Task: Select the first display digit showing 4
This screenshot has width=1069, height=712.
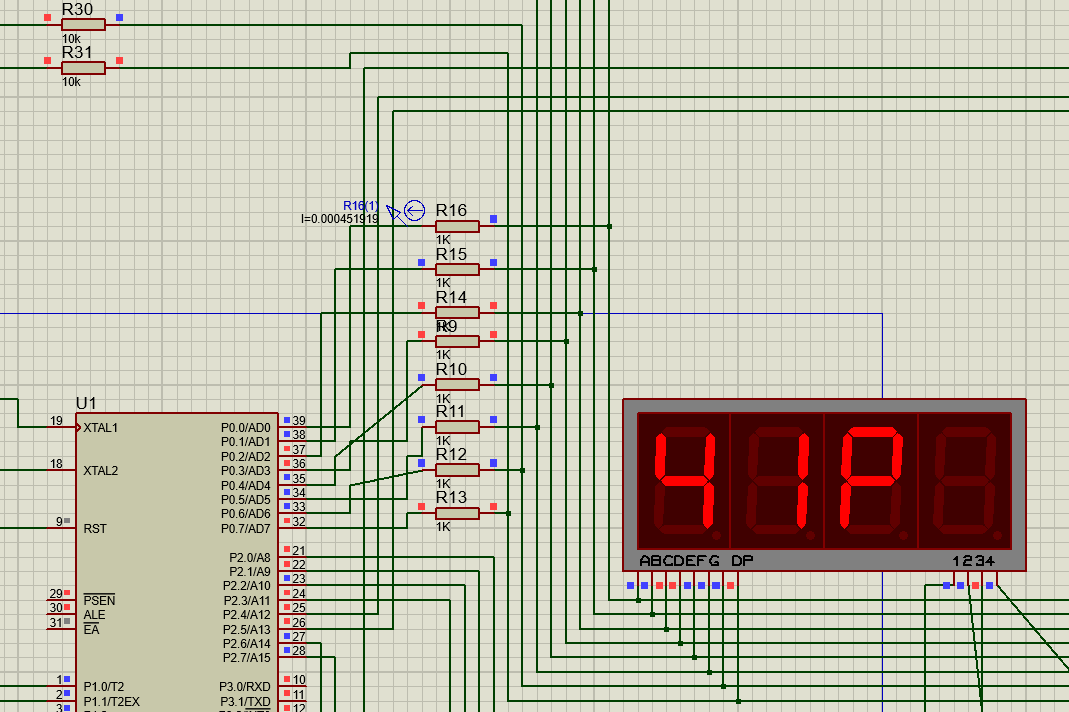Action: pyautogui.click(x=684, y=480)
